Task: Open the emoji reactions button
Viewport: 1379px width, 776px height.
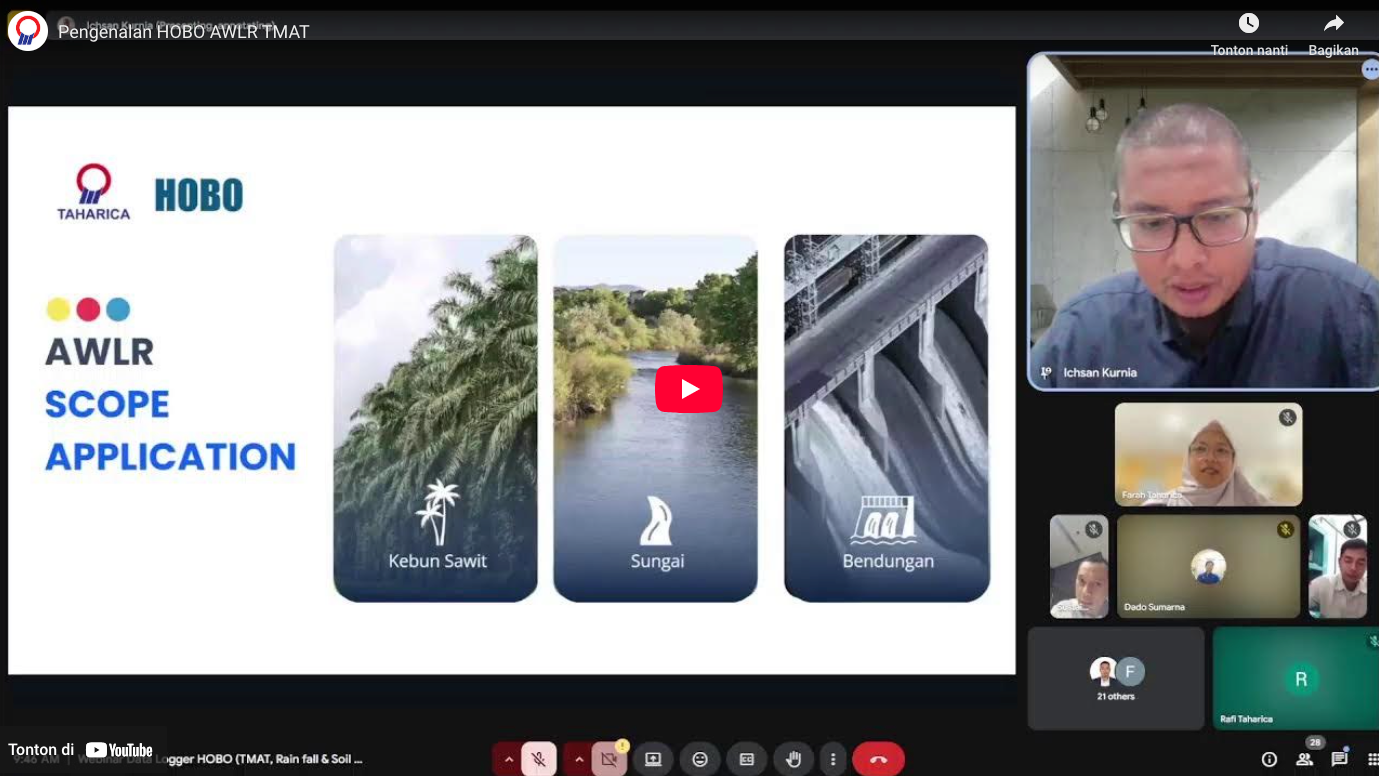Action: (x=700, y=760)
